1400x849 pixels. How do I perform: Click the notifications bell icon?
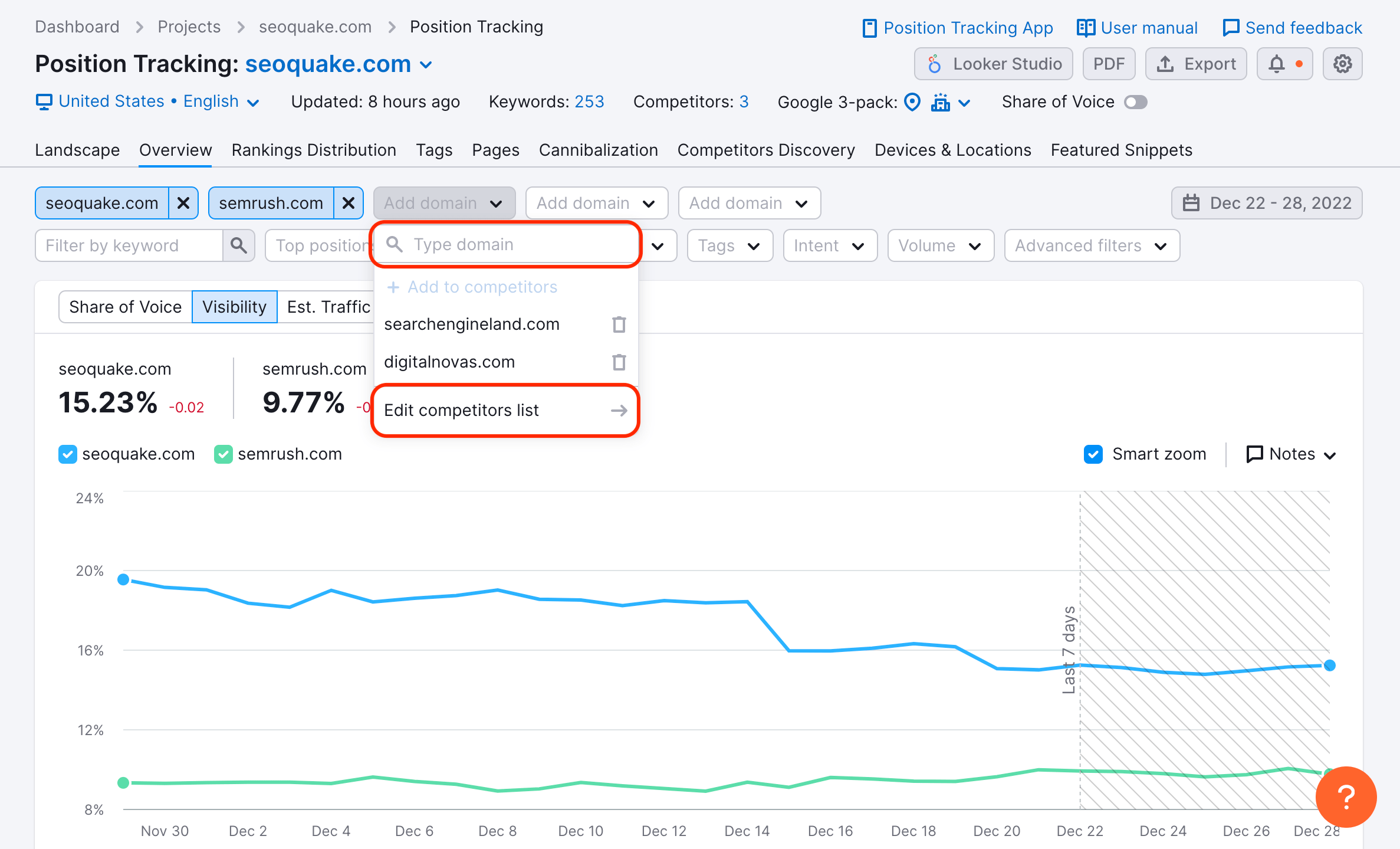click(1276, 64)
